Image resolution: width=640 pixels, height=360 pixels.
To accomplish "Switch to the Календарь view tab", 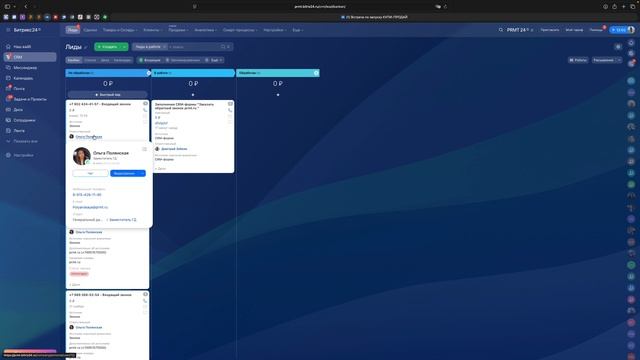I will tap(122, 60).
